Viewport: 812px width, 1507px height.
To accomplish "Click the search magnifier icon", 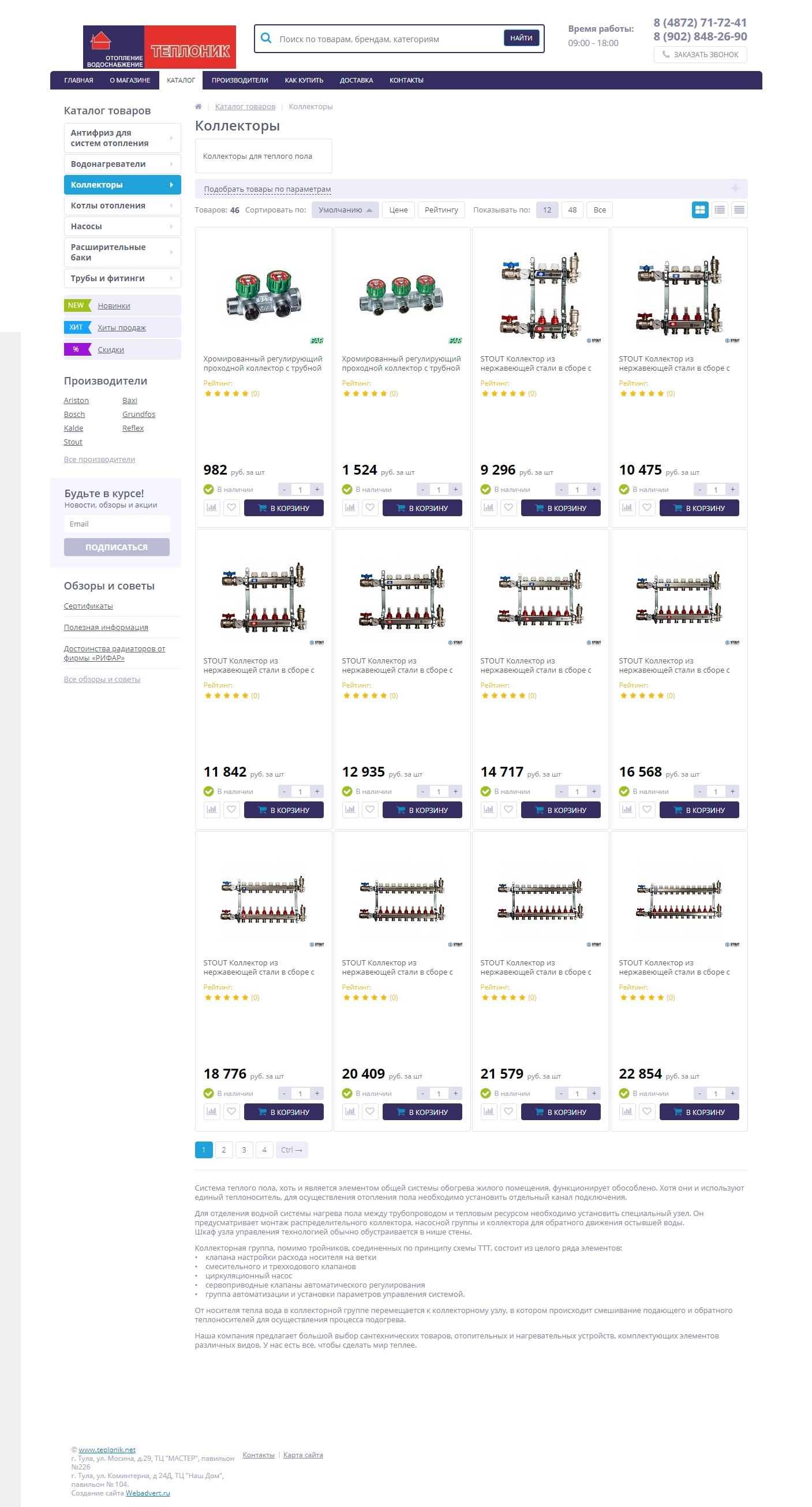I will (266, 39).
